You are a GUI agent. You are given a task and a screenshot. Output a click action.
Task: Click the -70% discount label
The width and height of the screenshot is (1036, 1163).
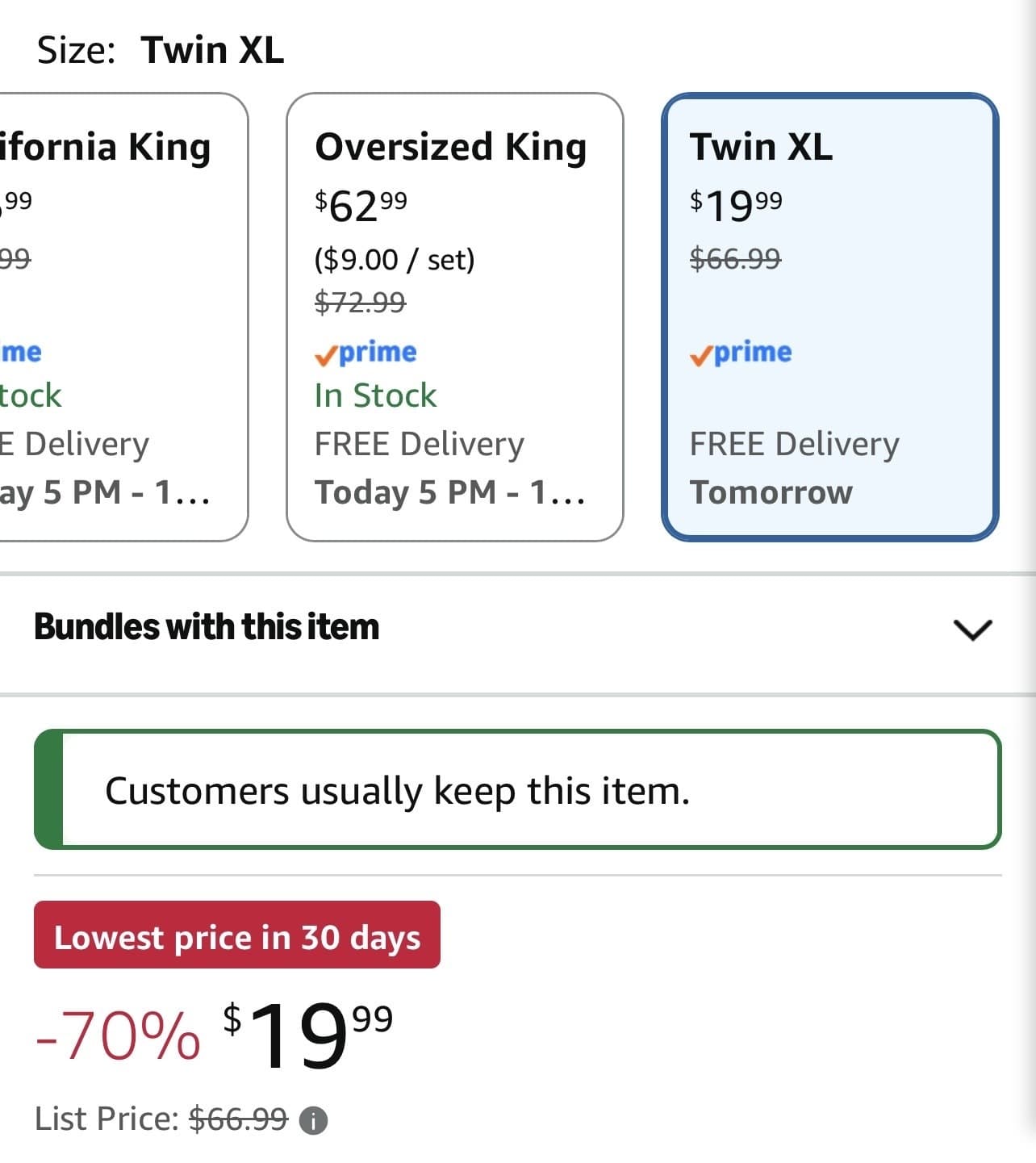(118, 1035)
